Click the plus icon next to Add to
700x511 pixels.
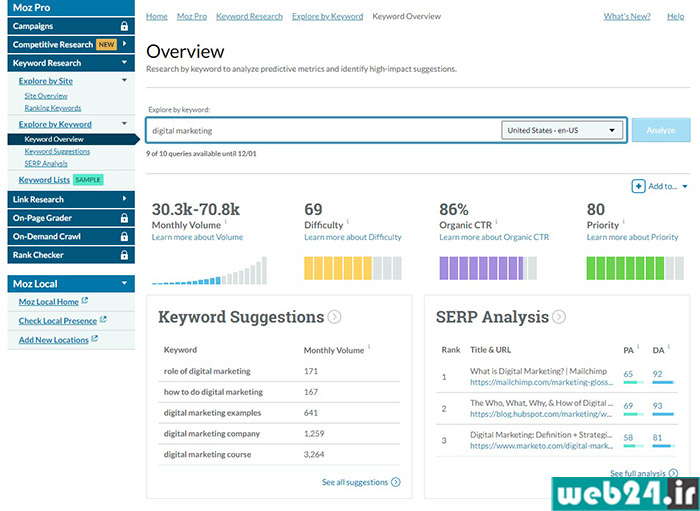[x=638, y=186]
